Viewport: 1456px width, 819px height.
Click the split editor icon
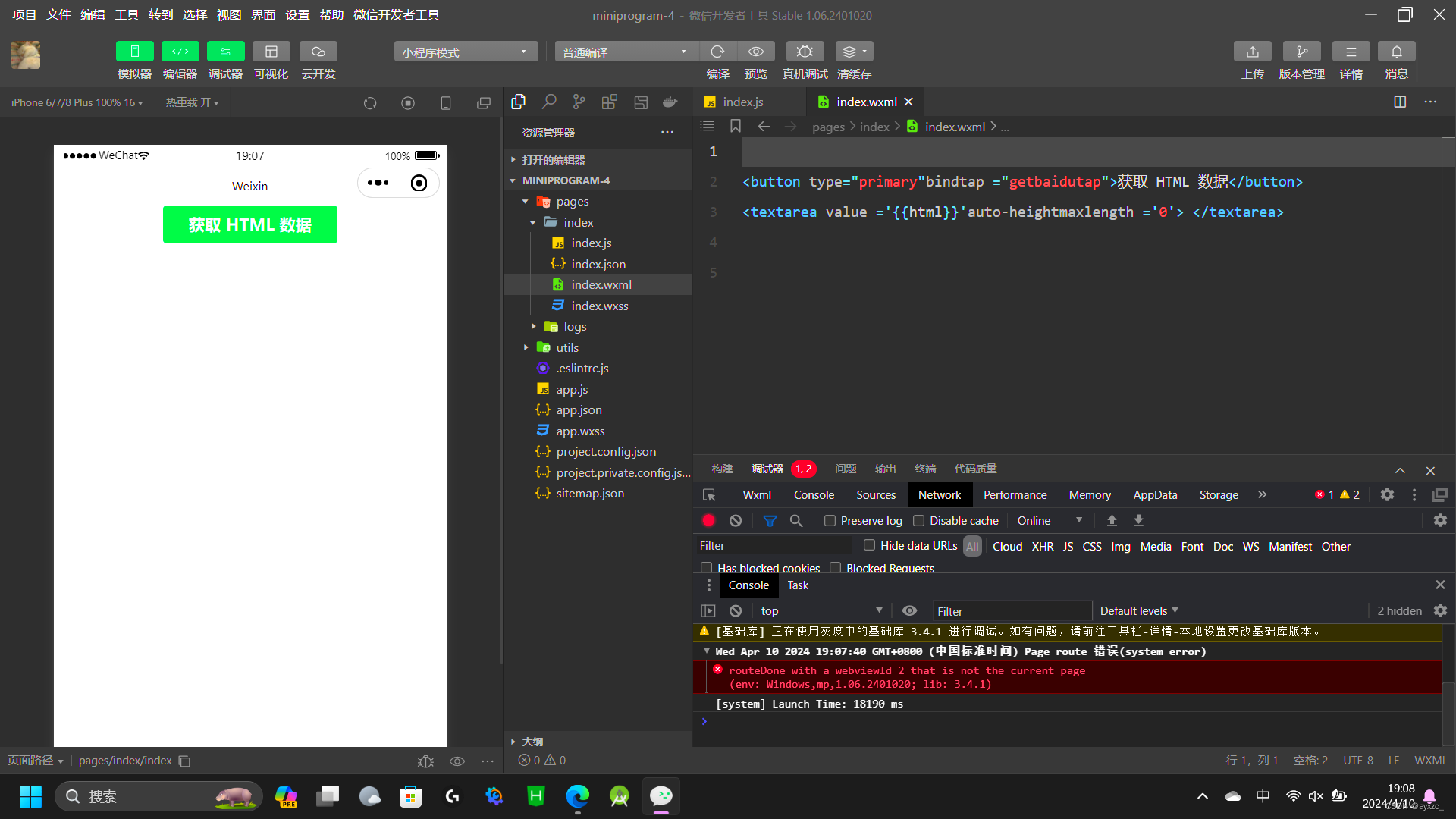(1400, 102)
